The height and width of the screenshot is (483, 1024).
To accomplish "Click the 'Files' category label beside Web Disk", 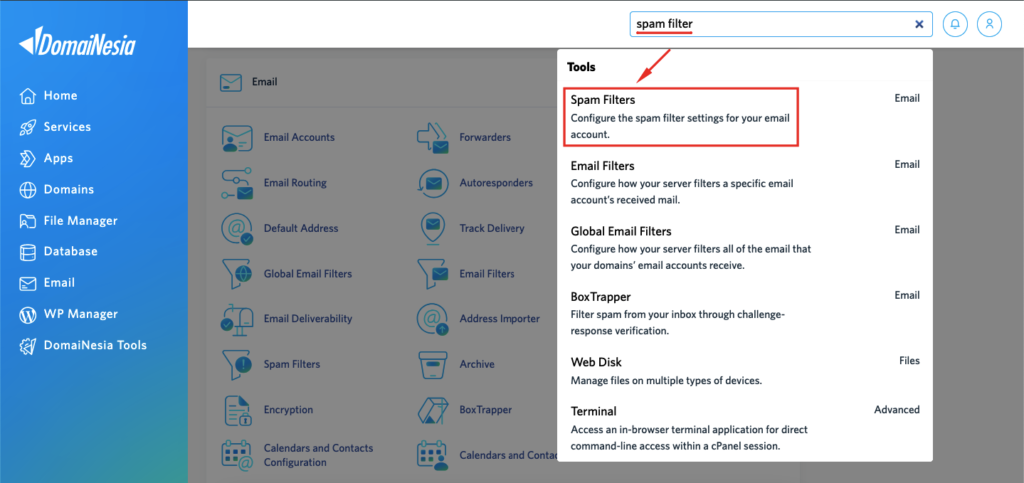I will [909, 360].
